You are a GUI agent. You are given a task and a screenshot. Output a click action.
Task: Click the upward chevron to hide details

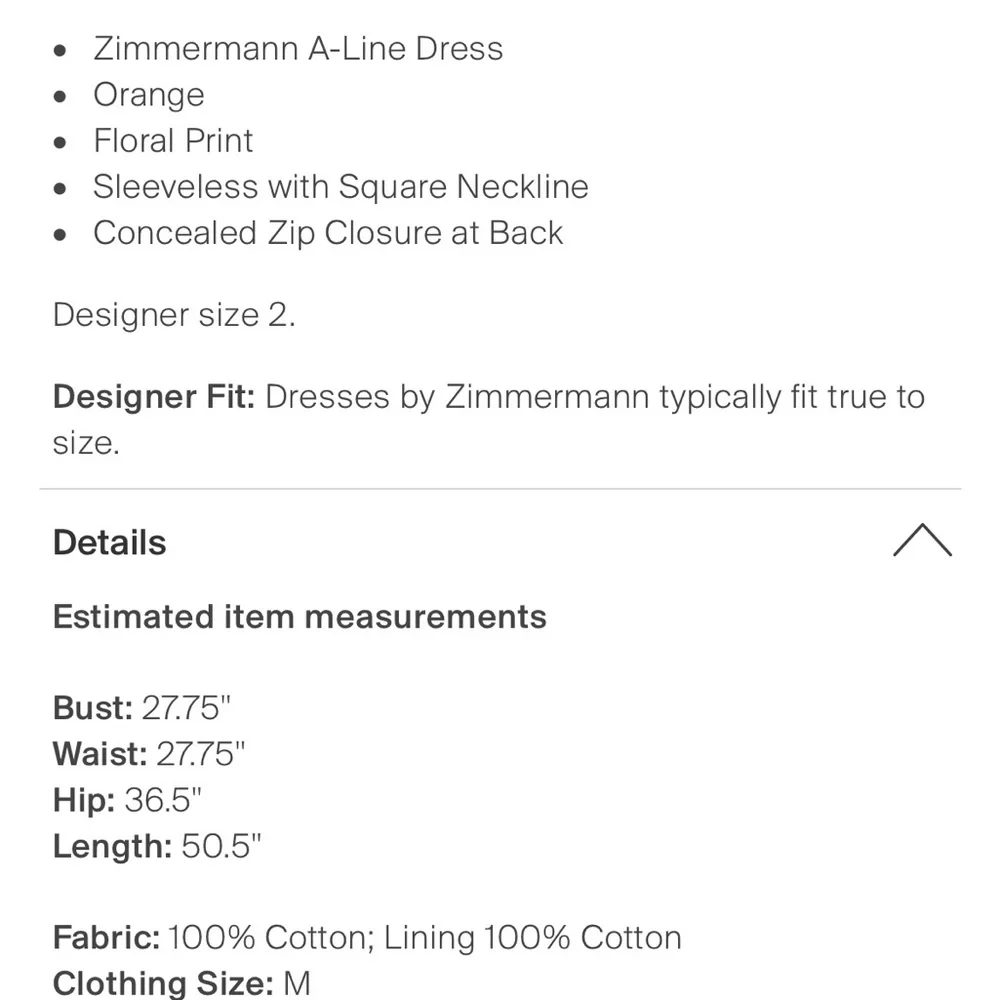click(x=923, y=540)
